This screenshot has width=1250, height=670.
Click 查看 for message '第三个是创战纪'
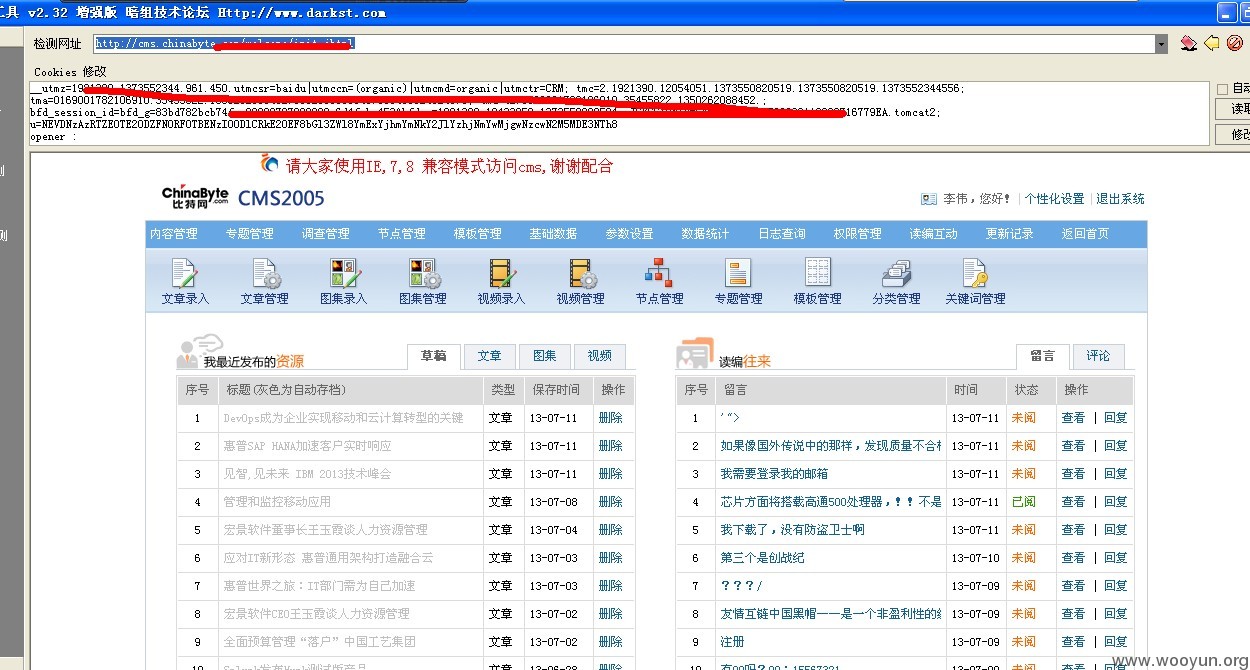click(x=1073, y=558)
